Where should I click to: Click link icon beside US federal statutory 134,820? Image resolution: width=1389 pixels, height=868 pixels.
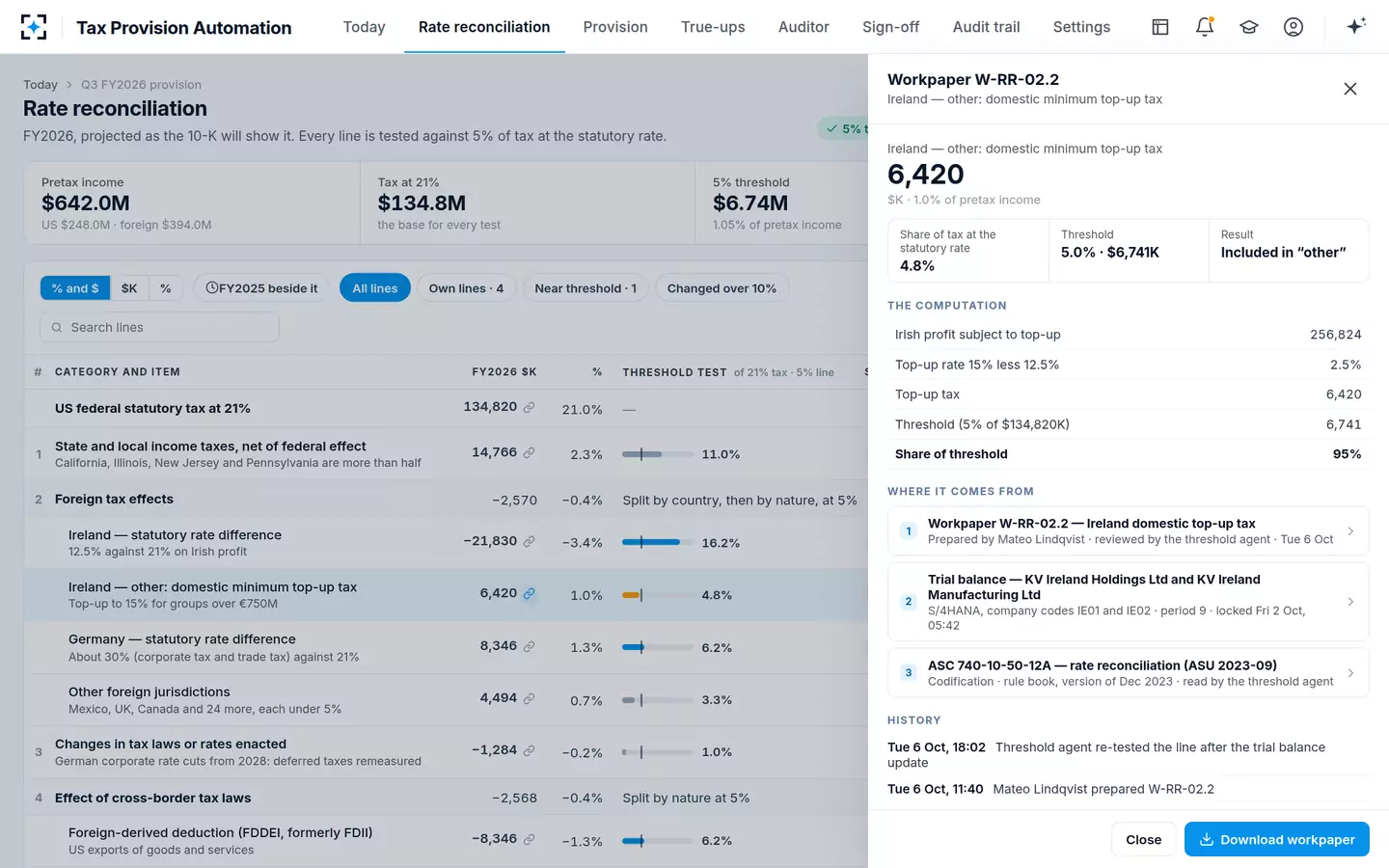click(x=529, y=407)
